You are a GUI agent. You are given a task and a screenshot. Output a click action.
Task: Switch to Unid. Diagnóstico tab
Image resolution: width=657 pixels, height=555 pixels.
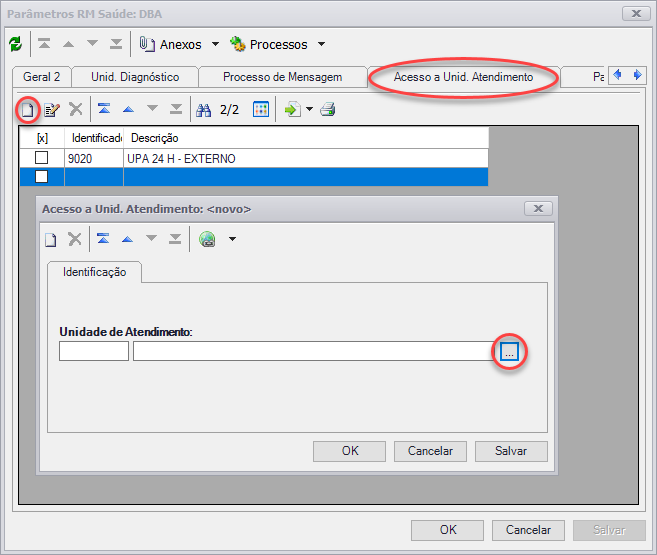135,77
